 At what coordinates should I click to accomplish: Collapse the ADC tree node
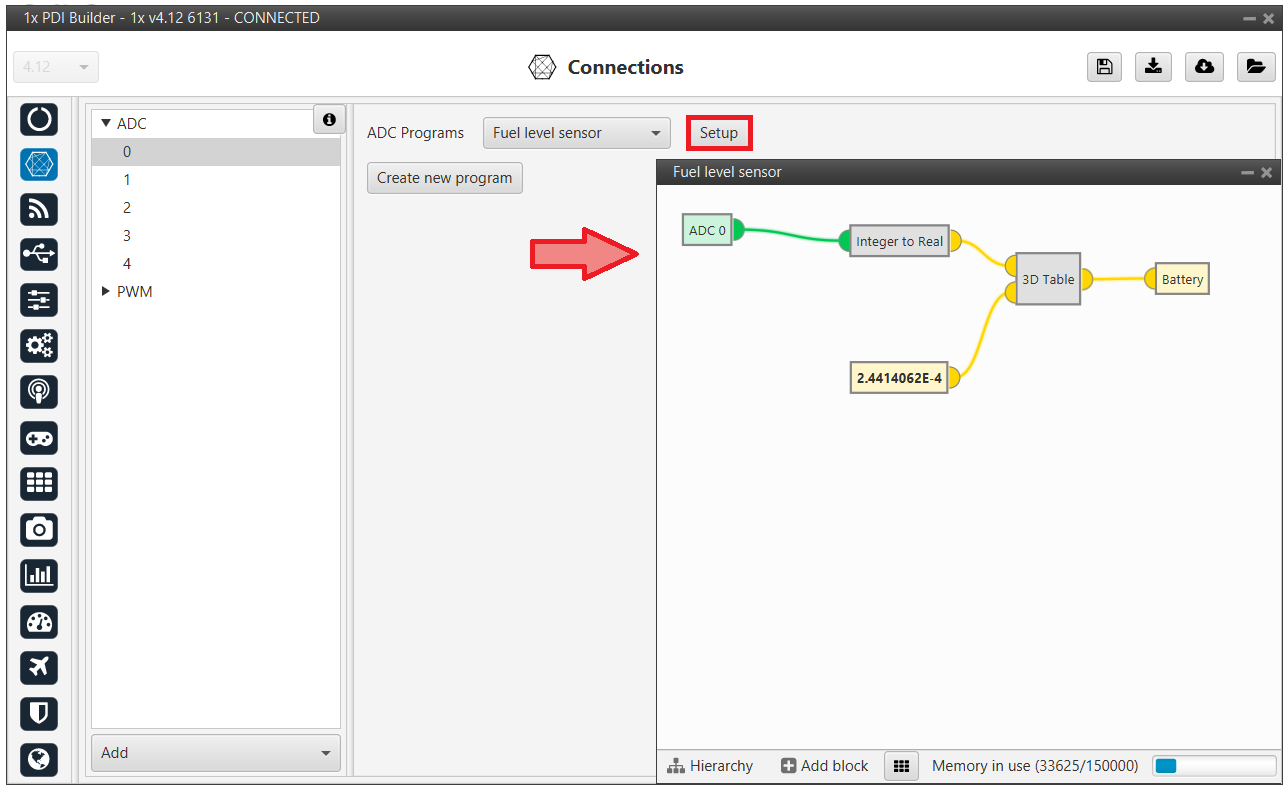(x=106, y=124)
